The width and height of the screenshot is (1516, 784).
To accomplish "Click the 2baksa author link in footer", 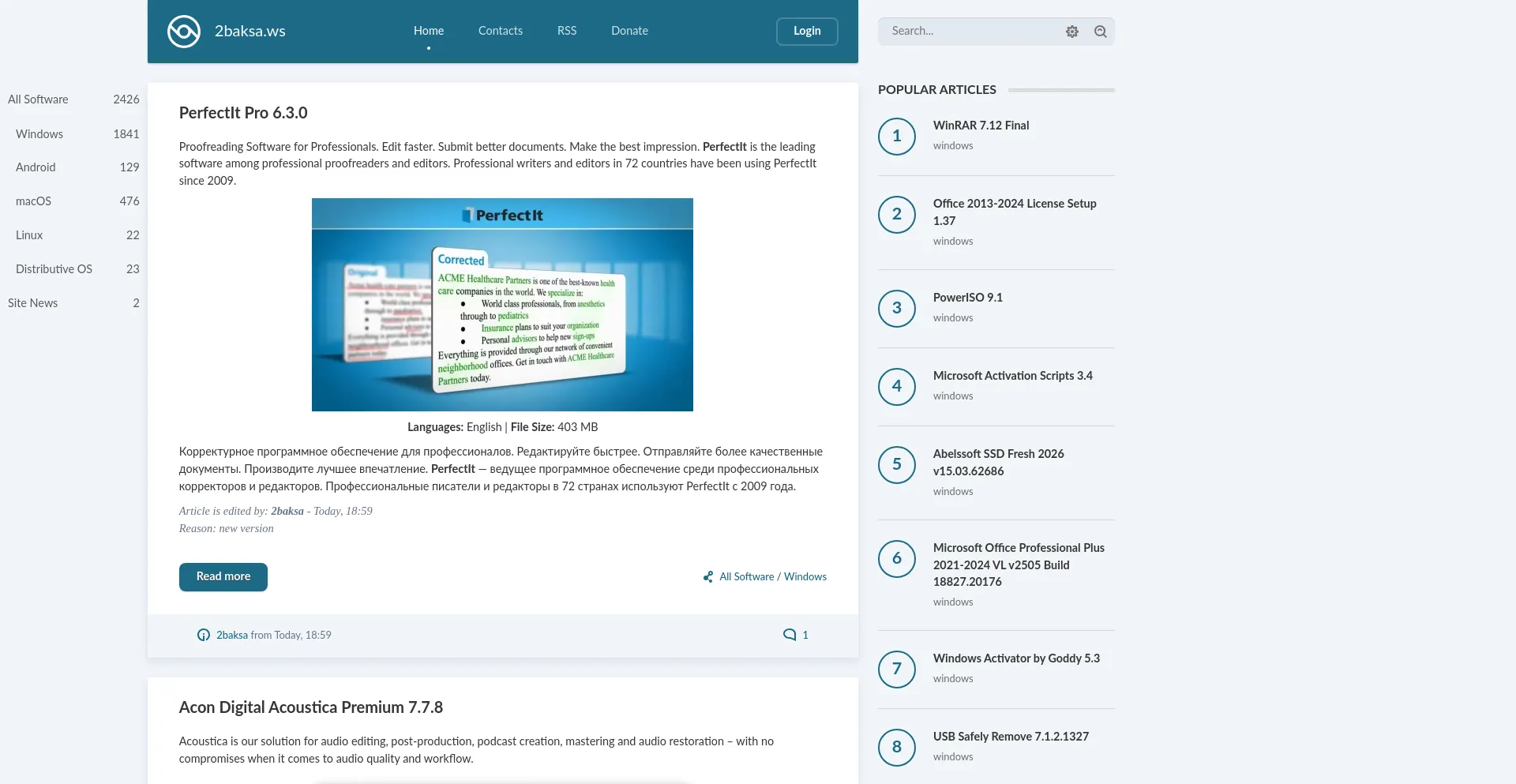I will pyautogui.click(x=232, y=635).
